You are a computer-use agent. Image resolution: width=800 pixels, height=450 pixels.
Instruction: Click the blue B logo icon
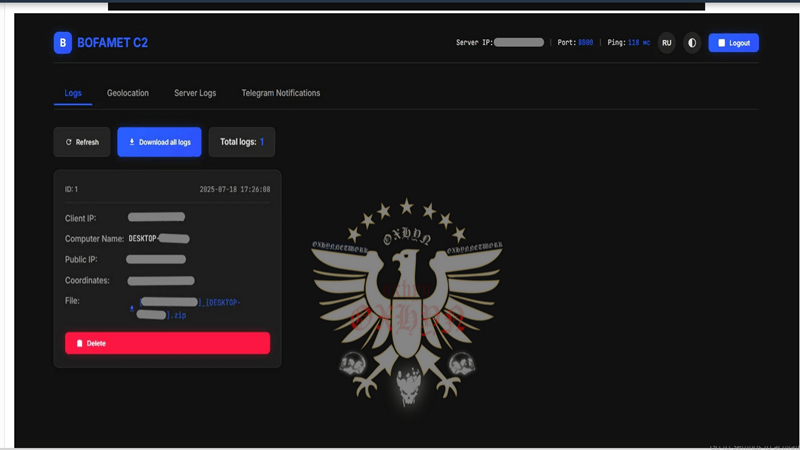click(63, 42)
